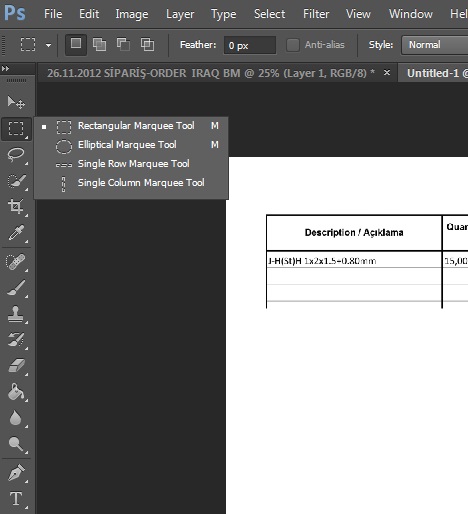Open the Image menu
468x514 pixels.
click(x=132, y=14)
